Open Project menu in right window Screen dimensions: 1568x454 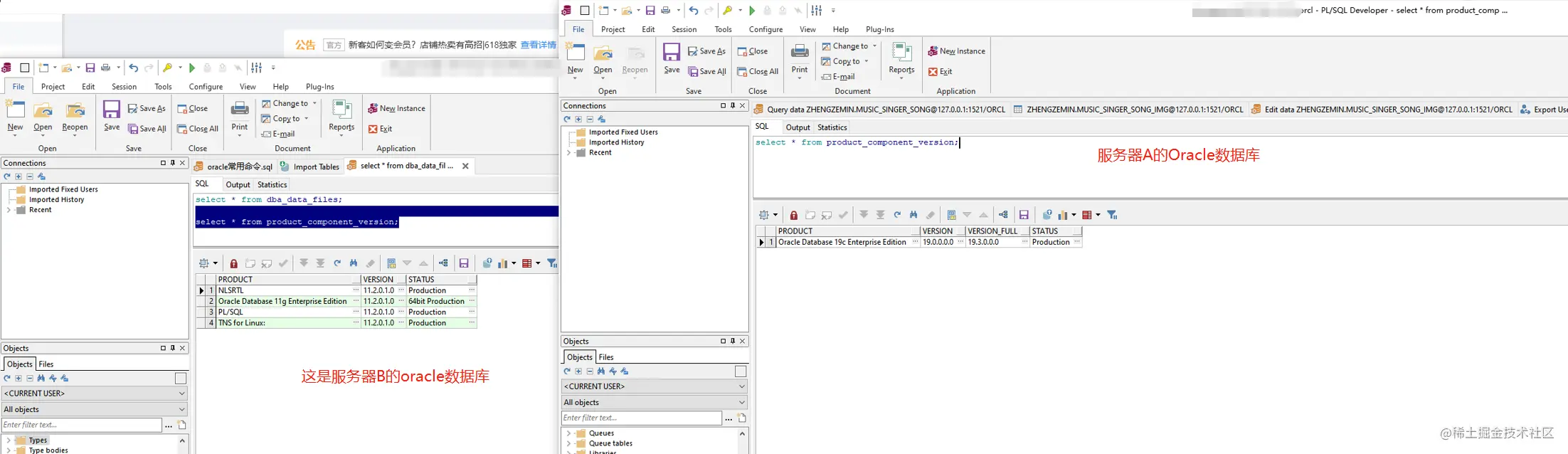(613, 29)
